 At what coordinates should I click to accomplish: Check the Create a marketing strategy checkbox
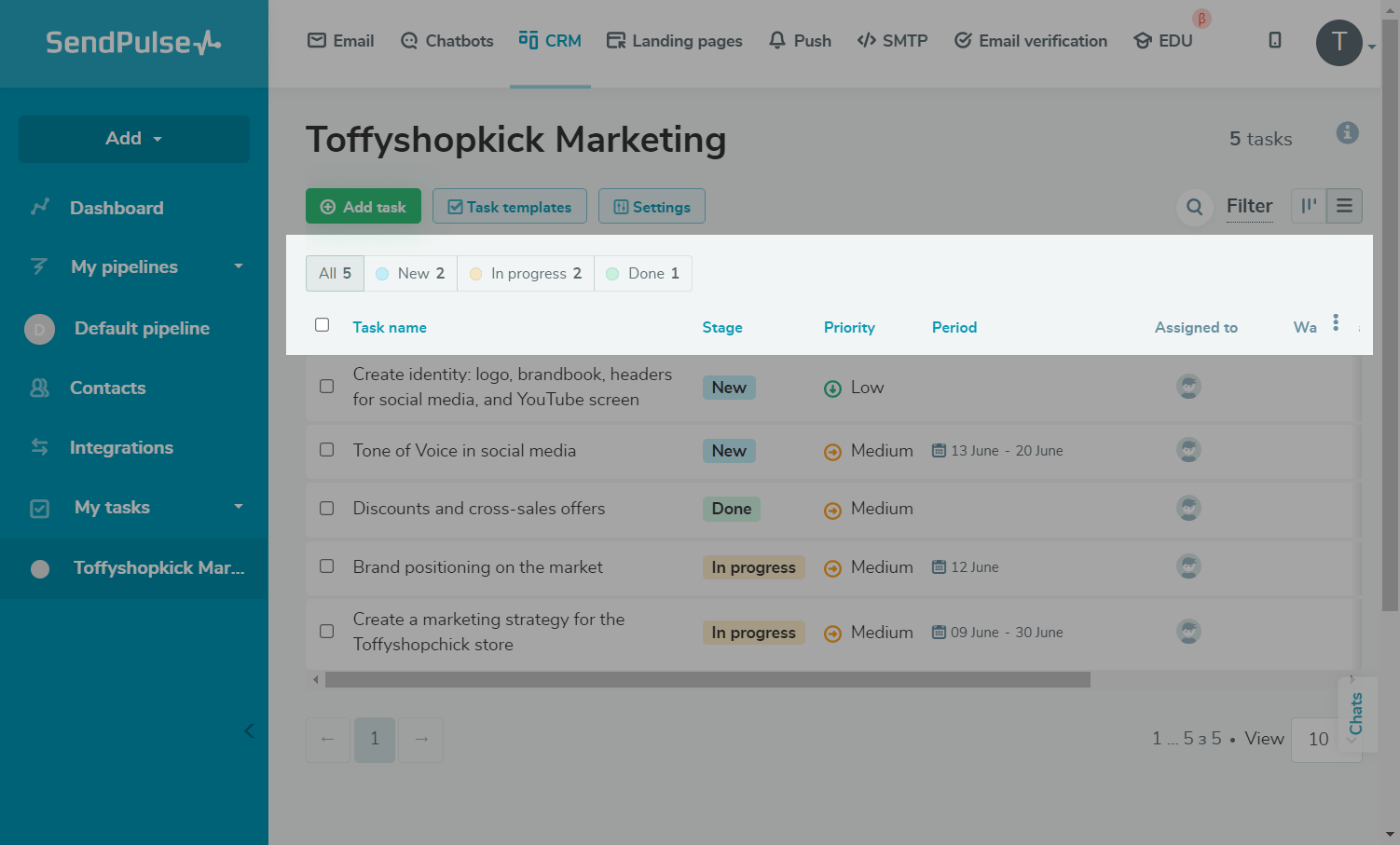coord(326,631)
